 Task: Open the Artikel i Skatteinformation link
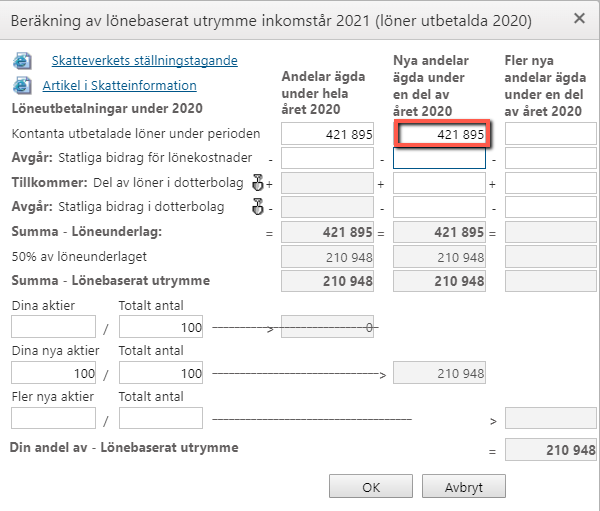point(119,85)
